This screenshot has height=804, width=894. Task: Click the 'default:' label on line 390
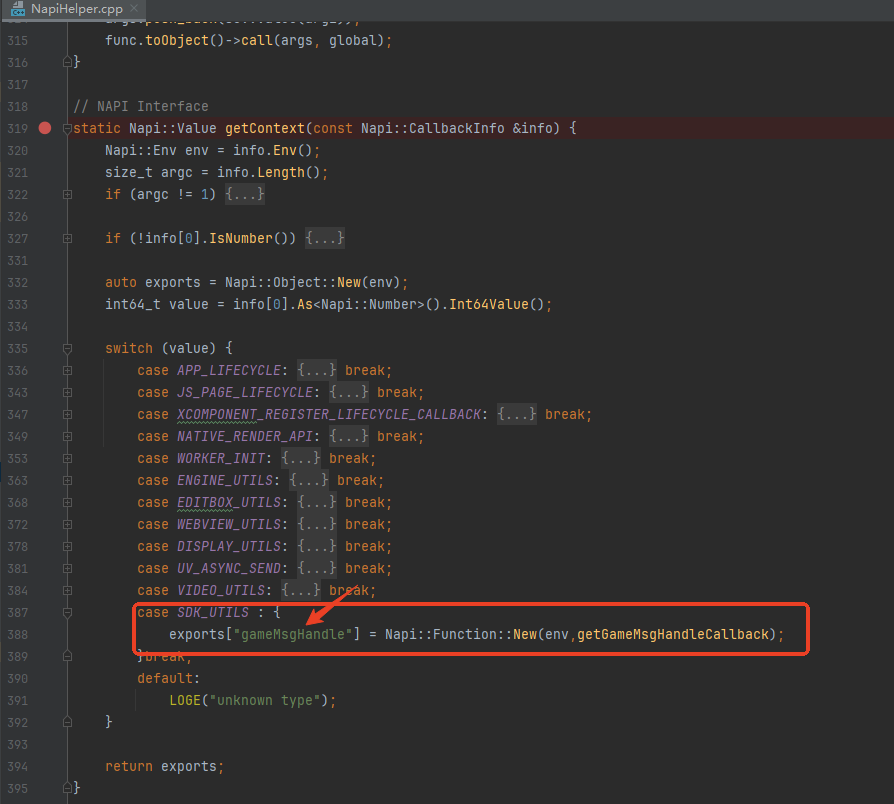pyautogui.click(x=169, y=679)
